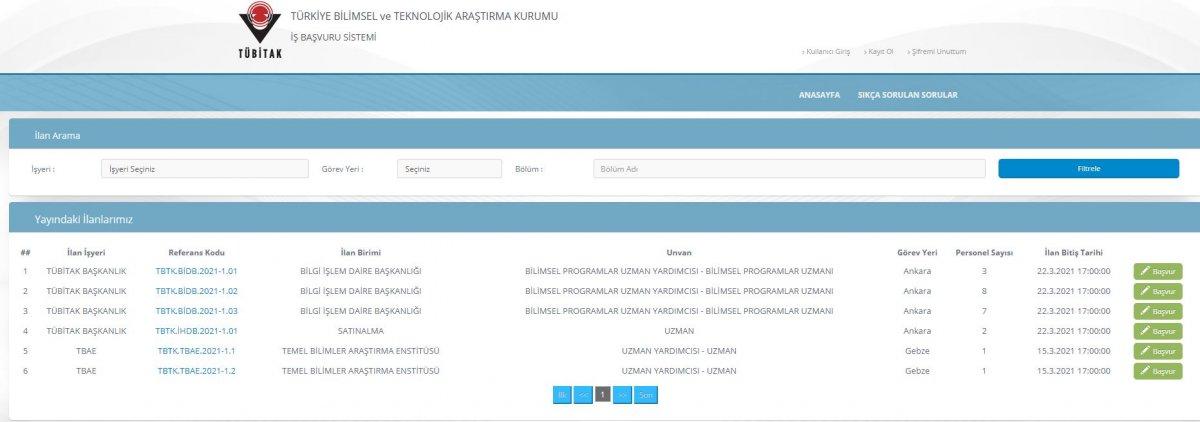Go to the ANASAYFA menu item
Screen dimensions: 1200x422
819,95
